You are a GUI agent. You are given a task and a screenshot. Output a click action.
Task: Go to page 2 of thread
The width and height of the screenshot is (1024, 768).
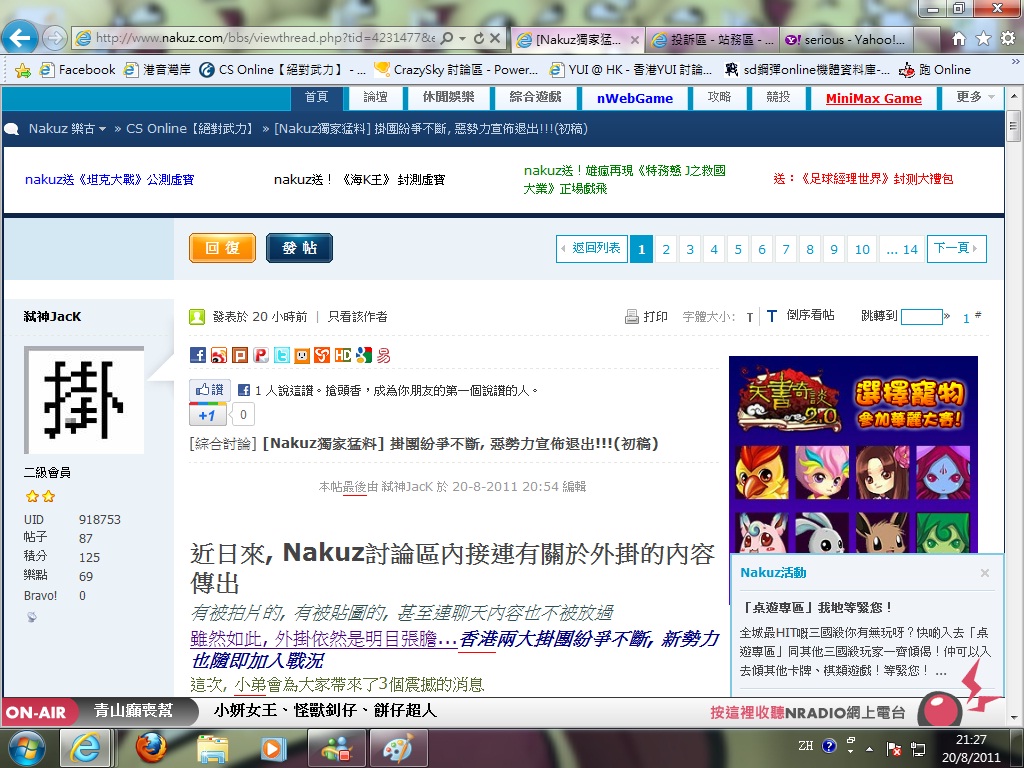pos(665,249)
